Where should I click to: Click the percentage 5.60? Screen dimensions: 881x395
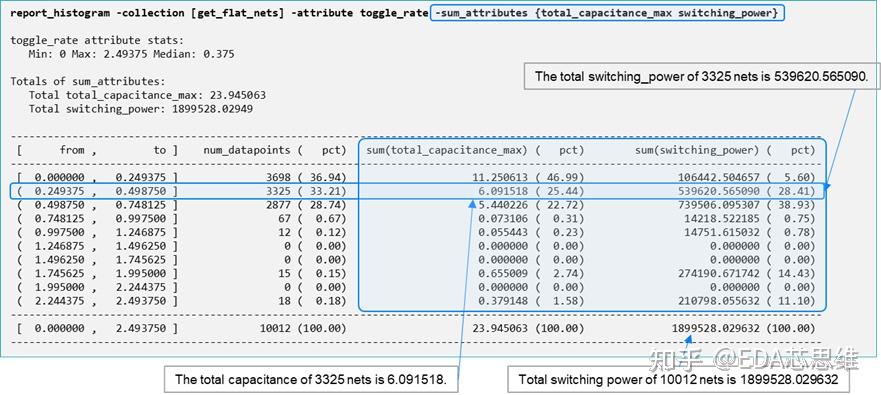click(x=797, y=178)
